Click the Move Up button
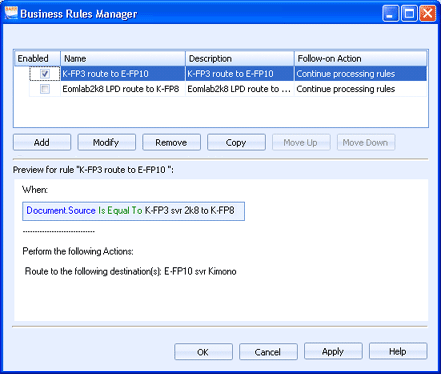The width and height of the screenshot is (441, 374). (x=301, y=143)
